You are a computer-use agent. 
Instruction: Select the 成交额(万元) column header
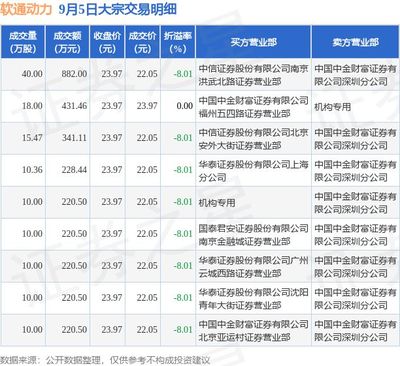(68, 42)
